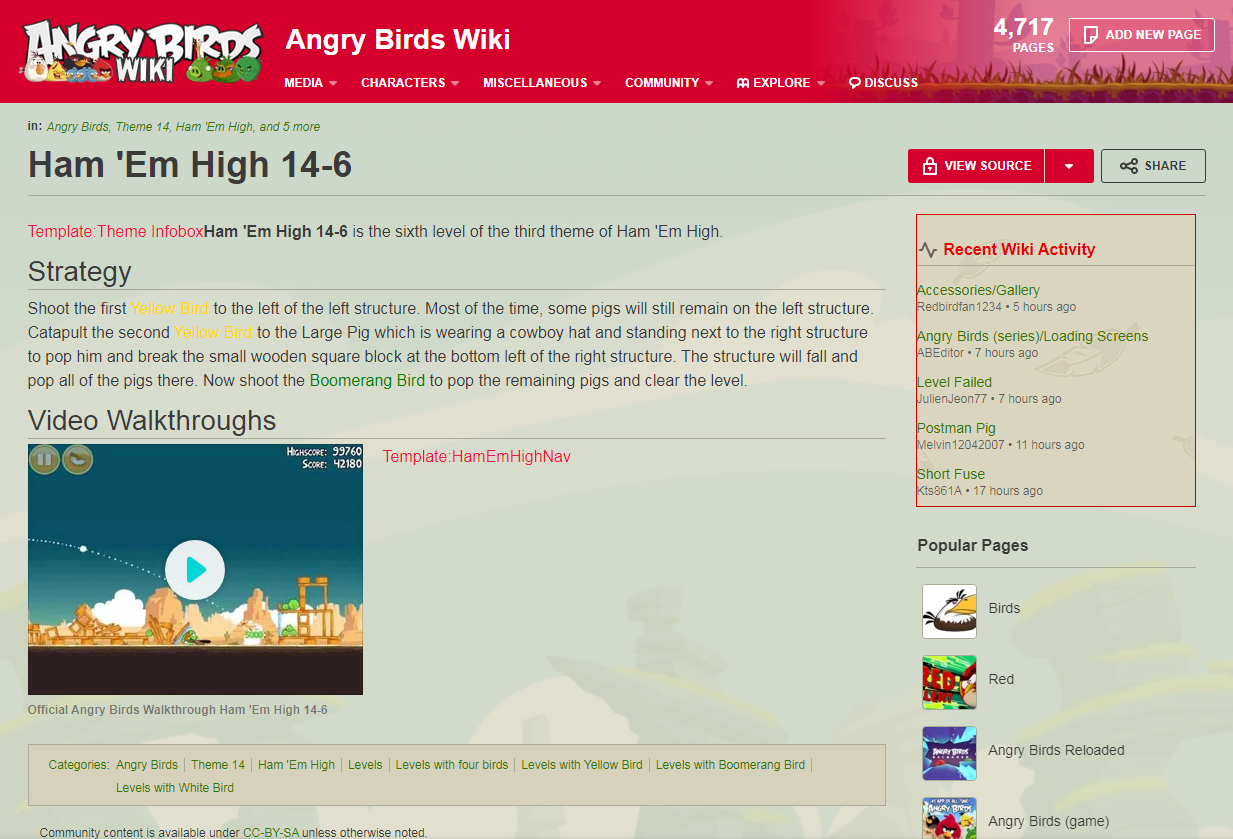This screenshot has height=839, width=1233.
Task: Click the Birds page thumbnail icon
Action: [949, 611]
